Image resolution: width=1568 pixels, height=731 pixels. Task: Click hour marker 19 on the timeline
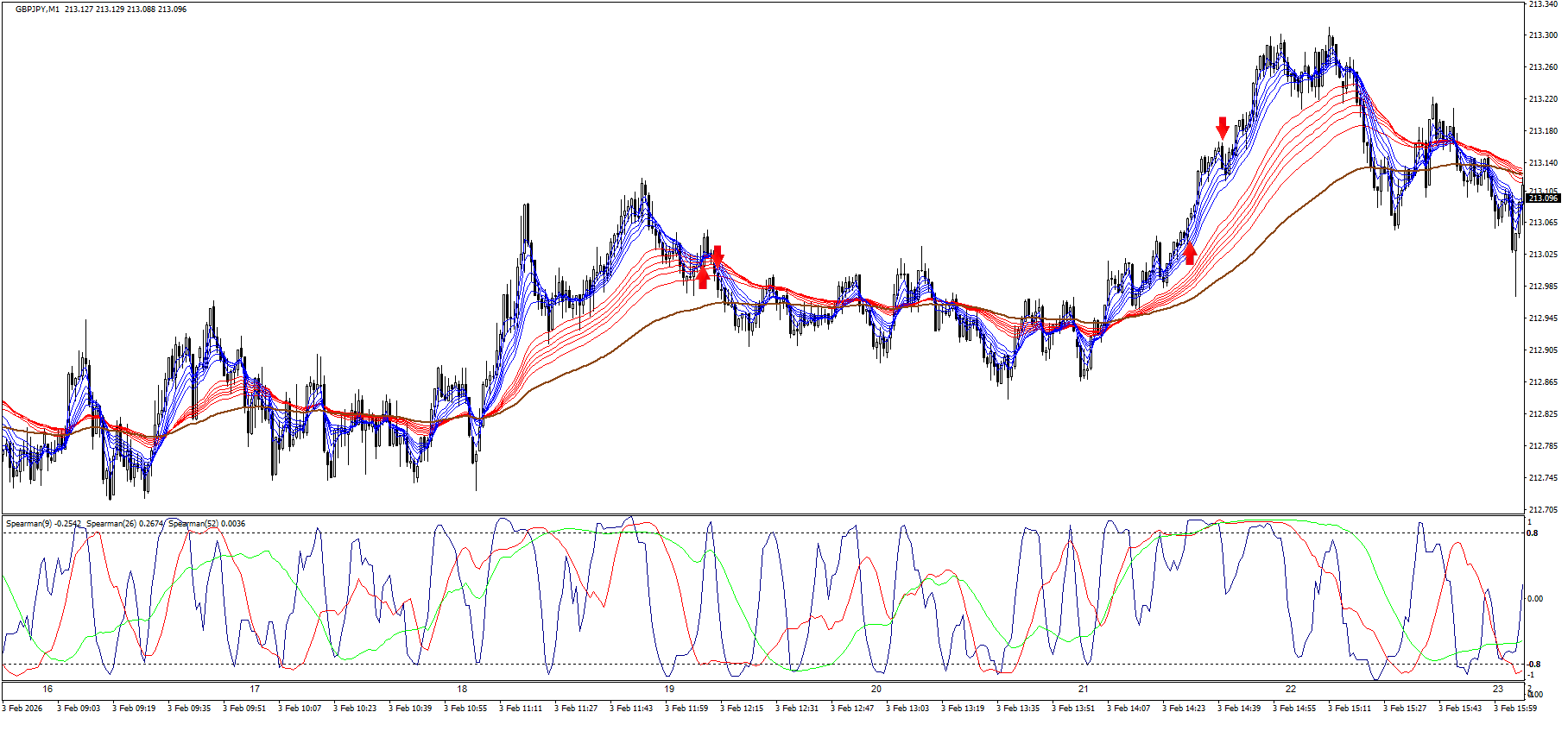click(x=669, y=689)
